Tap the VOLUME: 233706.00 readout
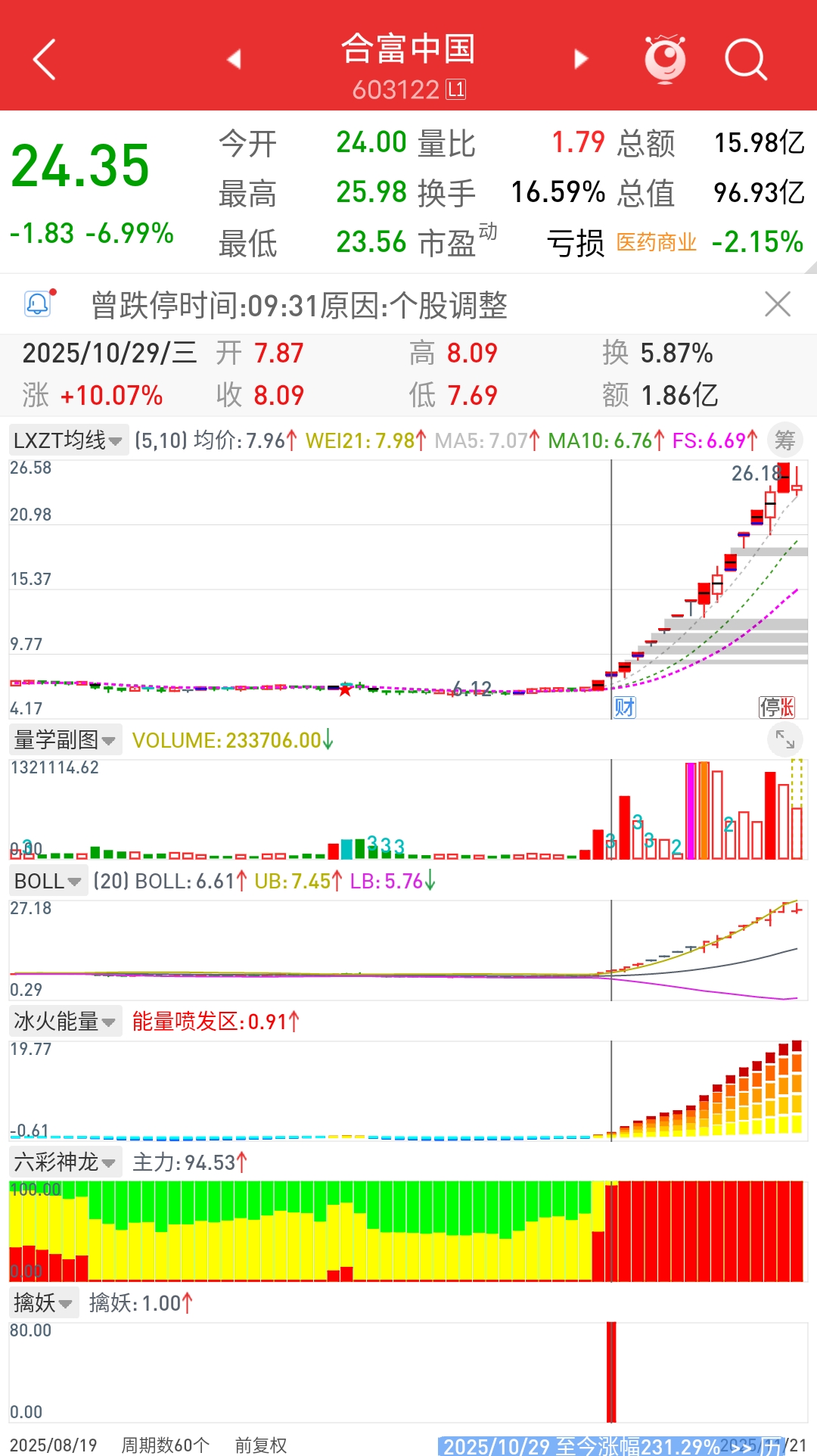Image resolution: width=817 pixels, height=1456 pixels. [233, 739]
